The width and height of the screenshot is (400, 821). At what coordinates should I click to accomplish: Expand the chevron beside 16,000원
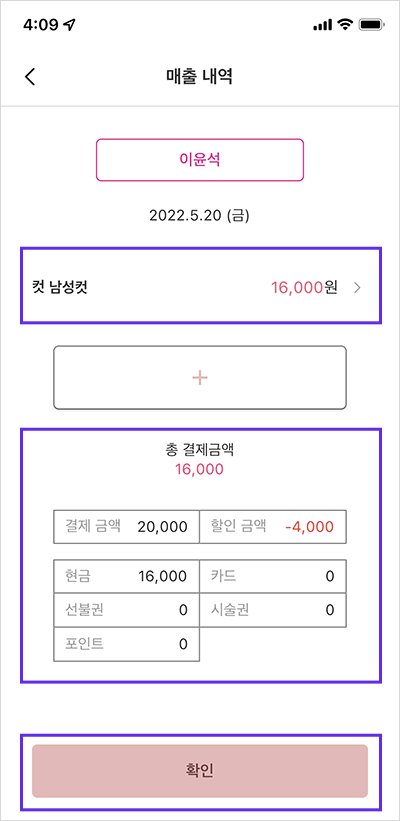[357, 287]
